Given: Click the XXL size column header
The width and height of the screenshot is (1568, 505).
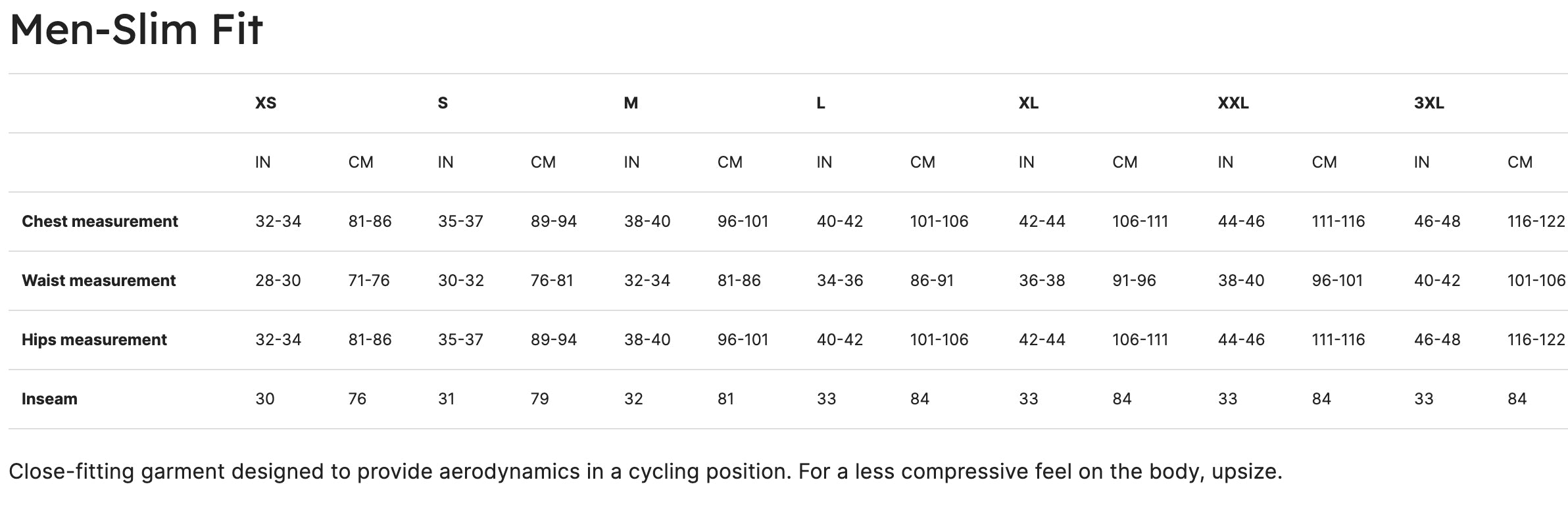Looking at the screenshot, I should tap(1233, 103).
